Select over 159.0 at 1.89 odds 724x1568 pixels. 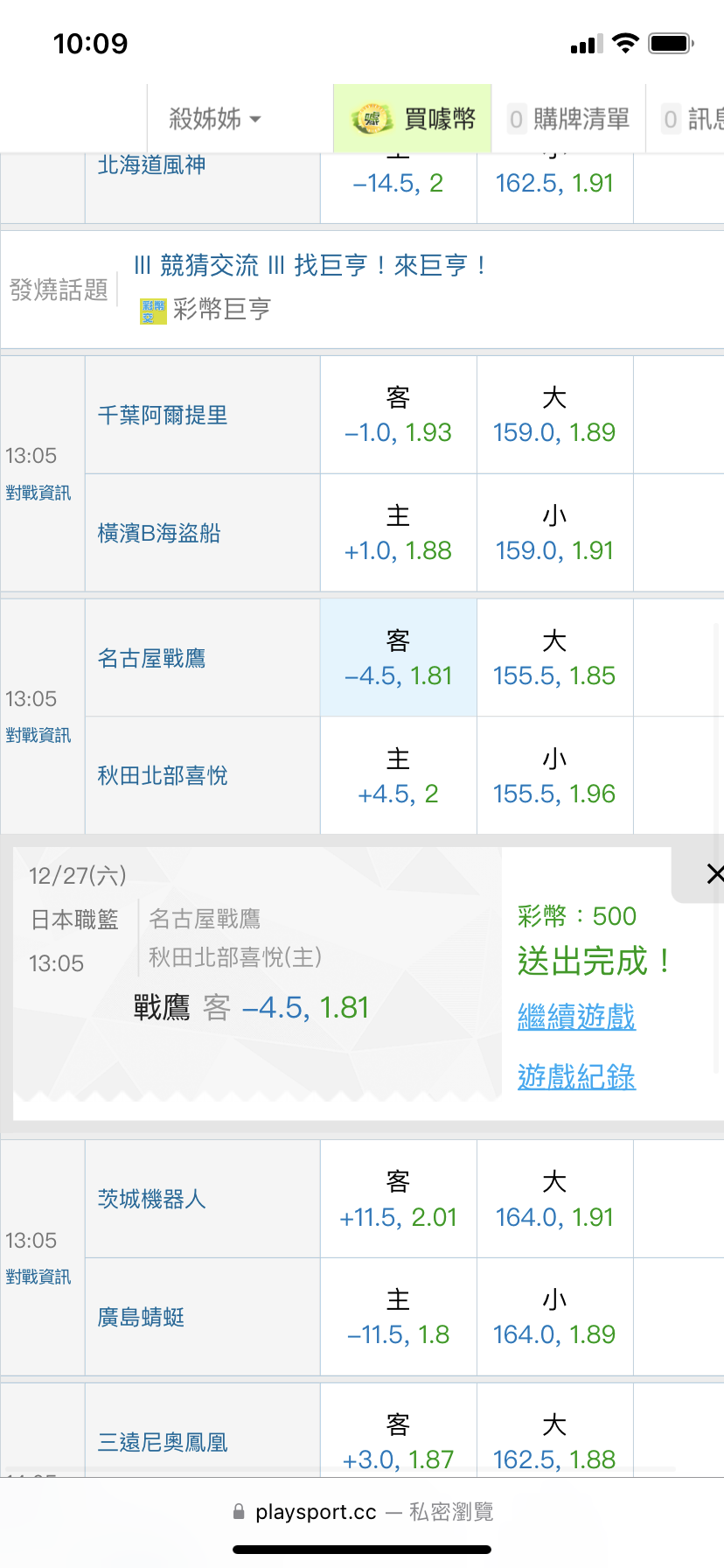tap(554, 416)
